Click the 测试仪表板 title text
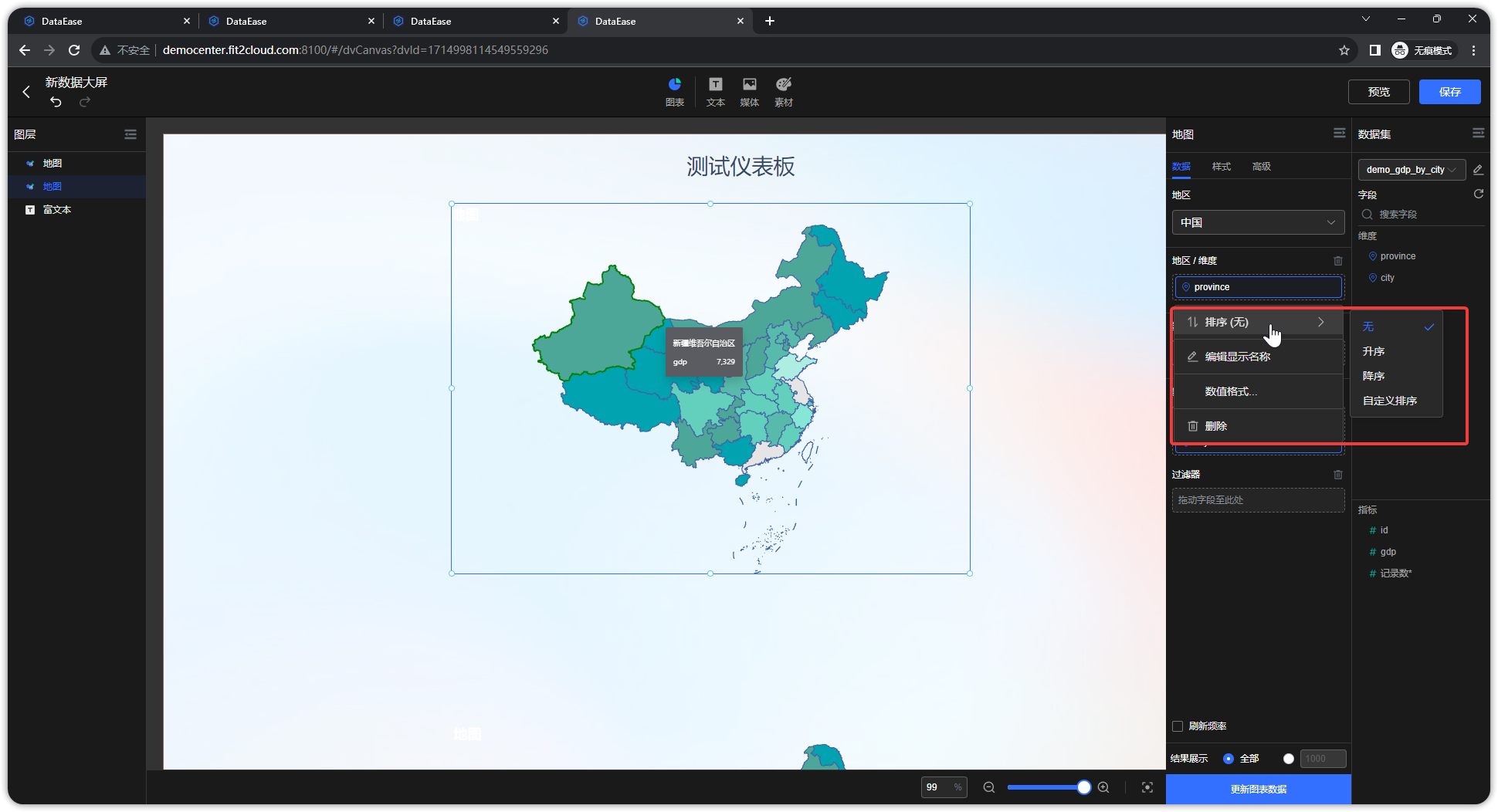 tap(741, 167)
